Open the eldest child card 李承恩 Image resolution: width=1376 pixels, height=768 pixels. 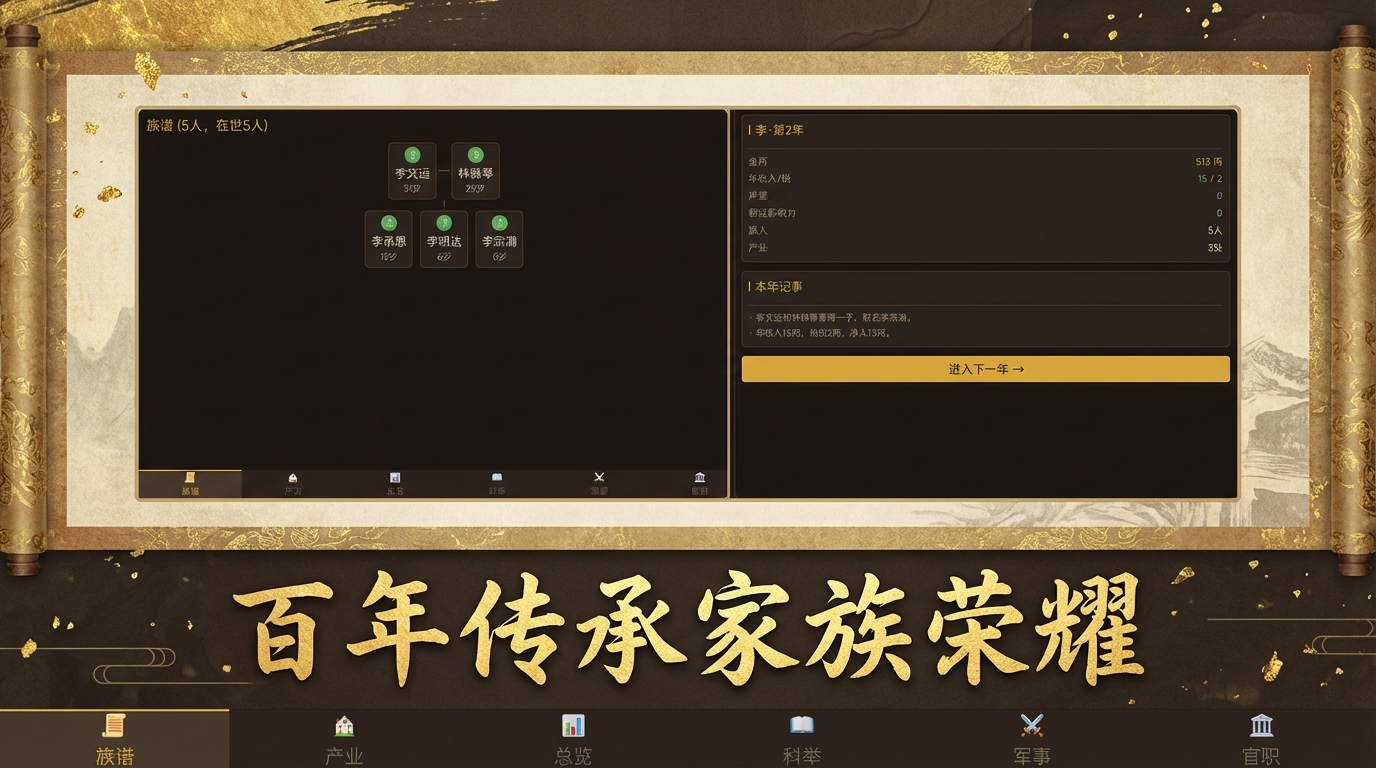coord(388,239)
